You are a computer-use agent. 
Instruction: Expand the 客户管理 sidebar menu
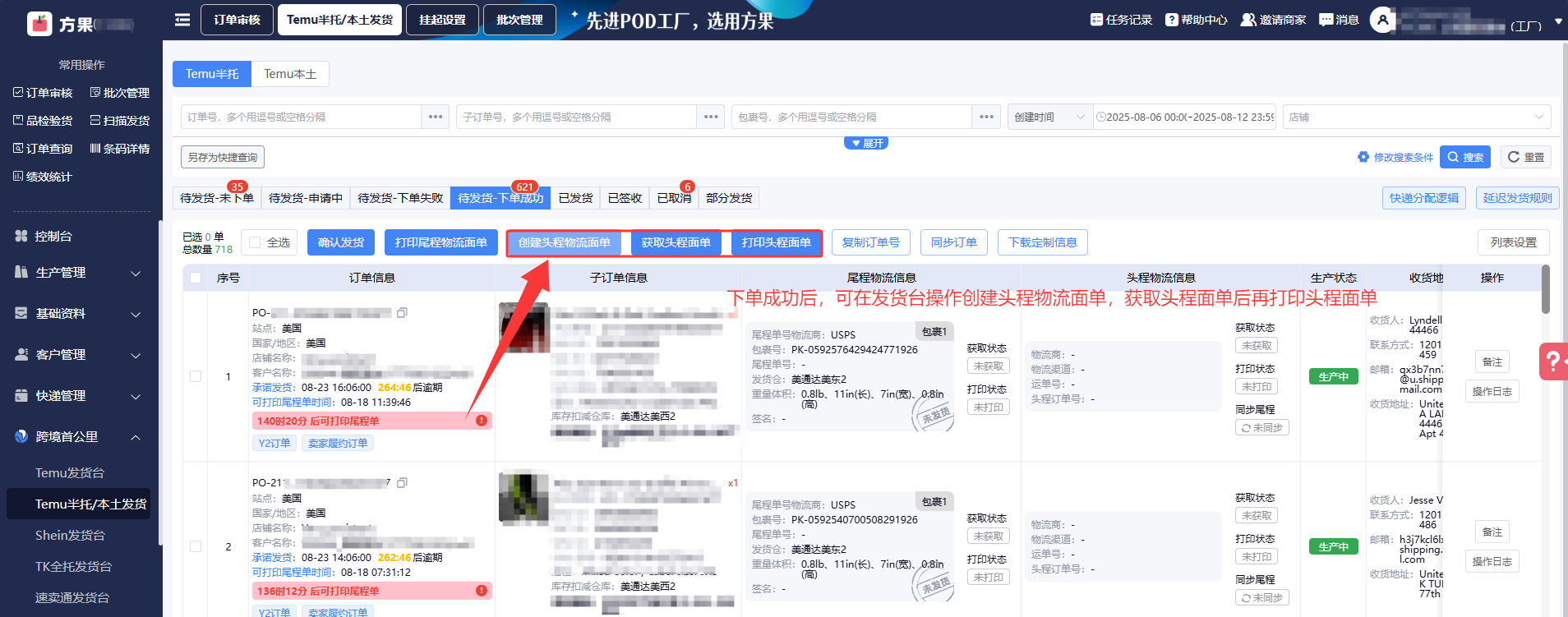click(x=78, y=355)
